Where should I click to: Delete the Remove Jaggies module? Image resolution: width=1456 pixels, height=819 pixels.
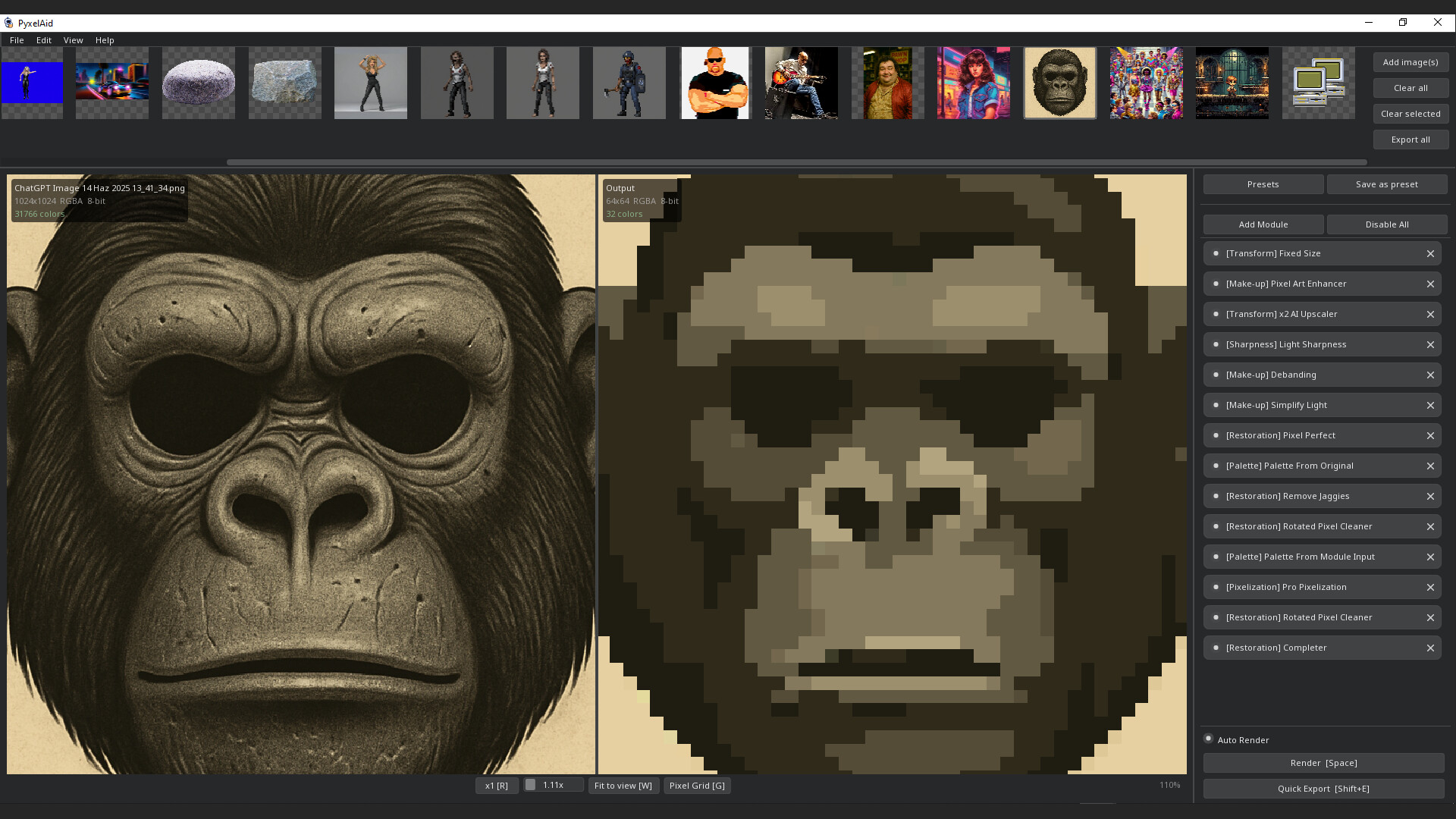1430,496
